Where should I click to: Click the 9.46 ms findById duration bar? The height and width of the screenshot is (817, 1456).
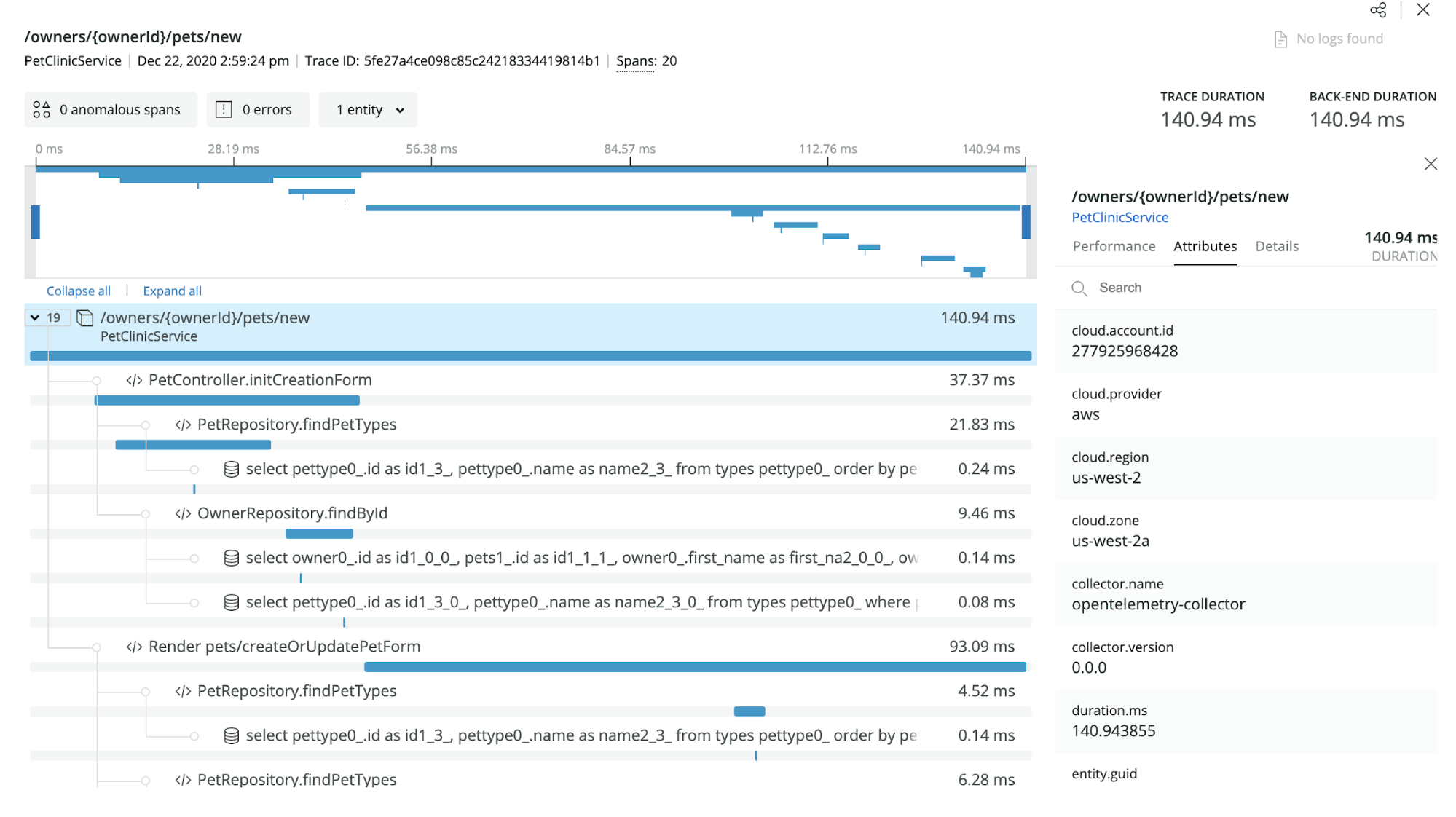pyautogui.click(x=319, y=534)
